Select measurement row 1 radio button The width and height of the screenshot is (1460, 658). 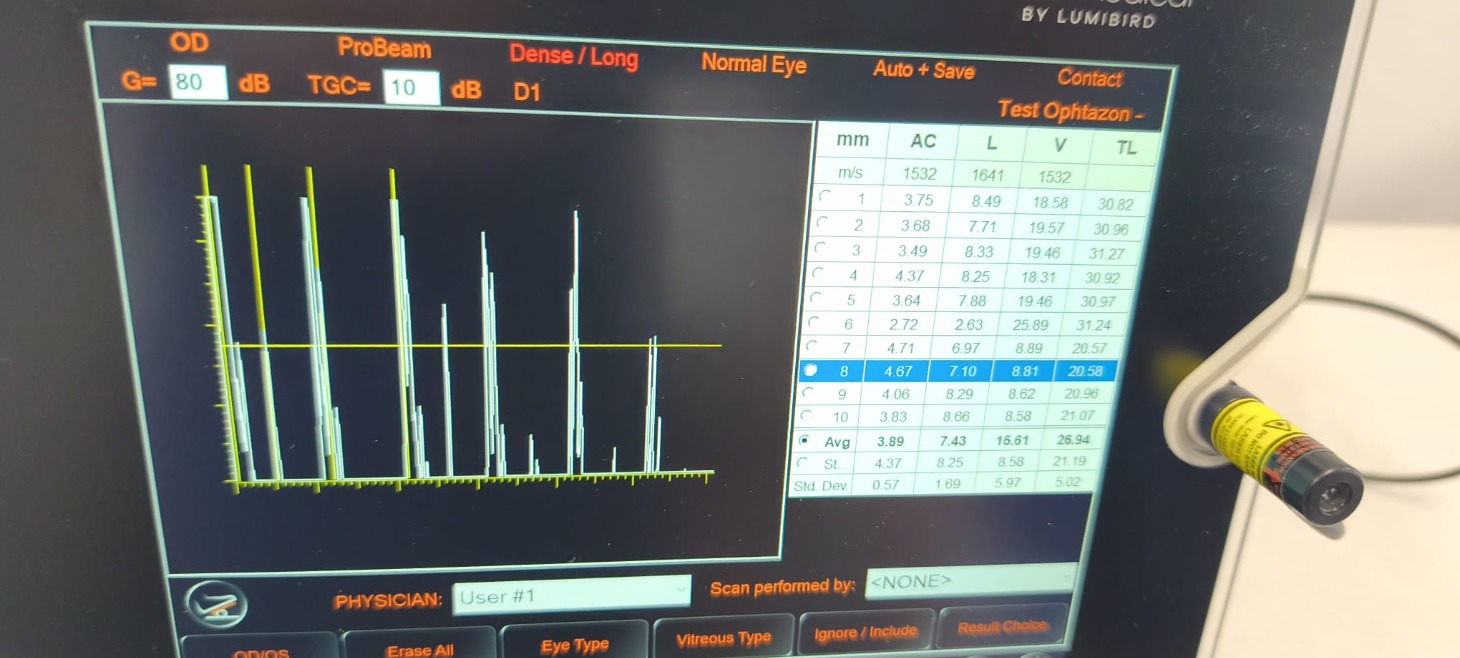(x=824, y=196)
